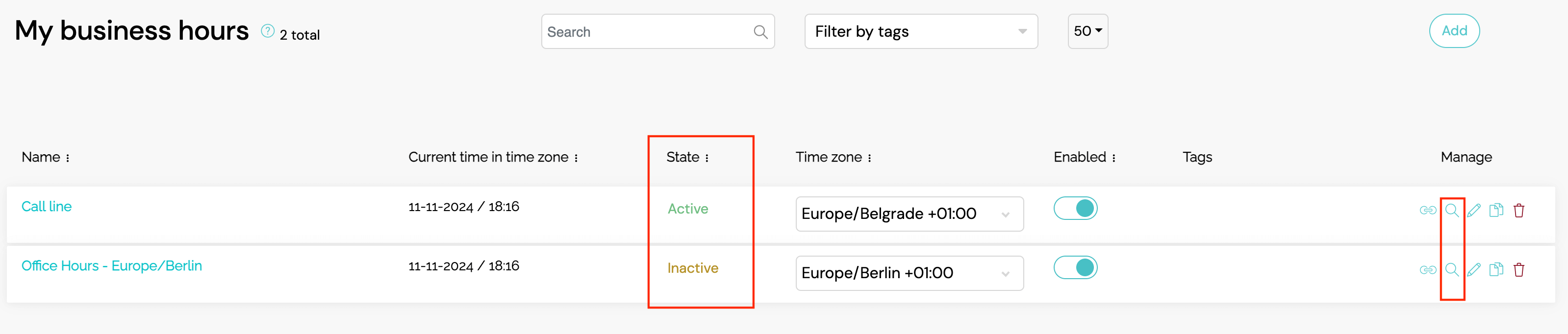Screen dimensions: 1568x334
Task: Preview Office Hours row with magnifier icon
Action: (x=1452, y=269)
